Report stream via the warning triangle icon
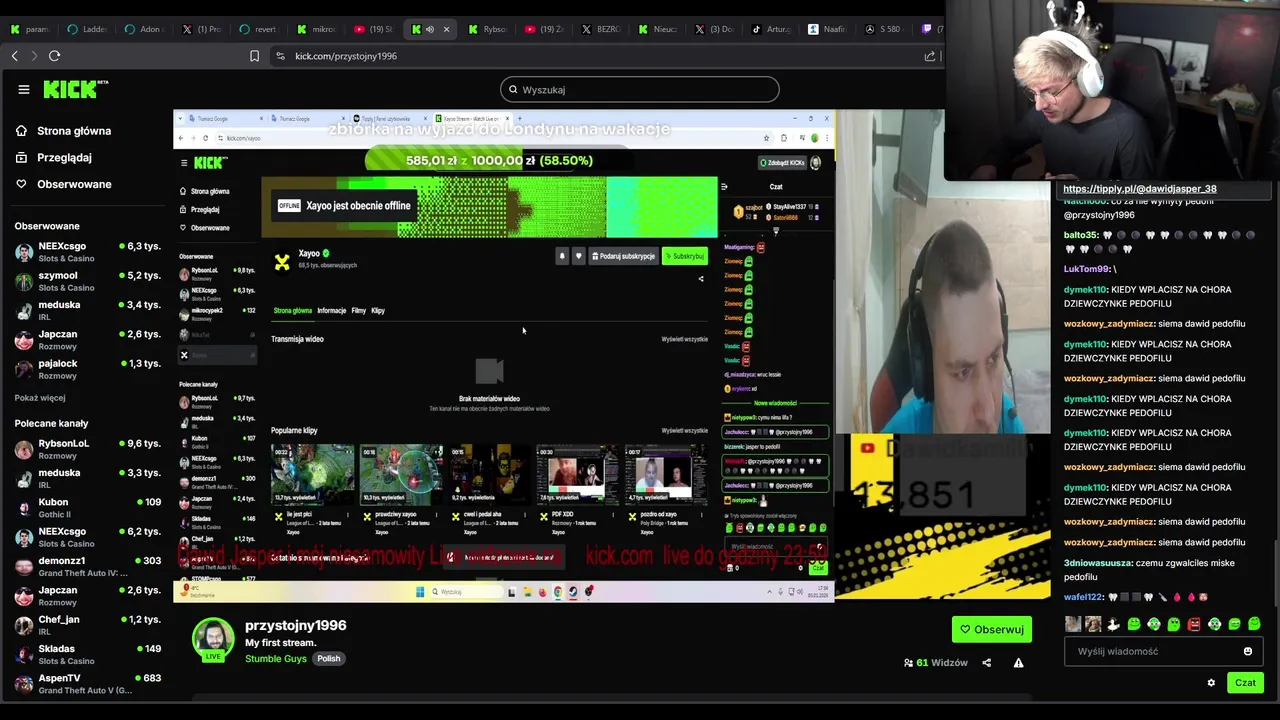The width and height of the screenshot is (1280, 720). tap(1018, 662)
